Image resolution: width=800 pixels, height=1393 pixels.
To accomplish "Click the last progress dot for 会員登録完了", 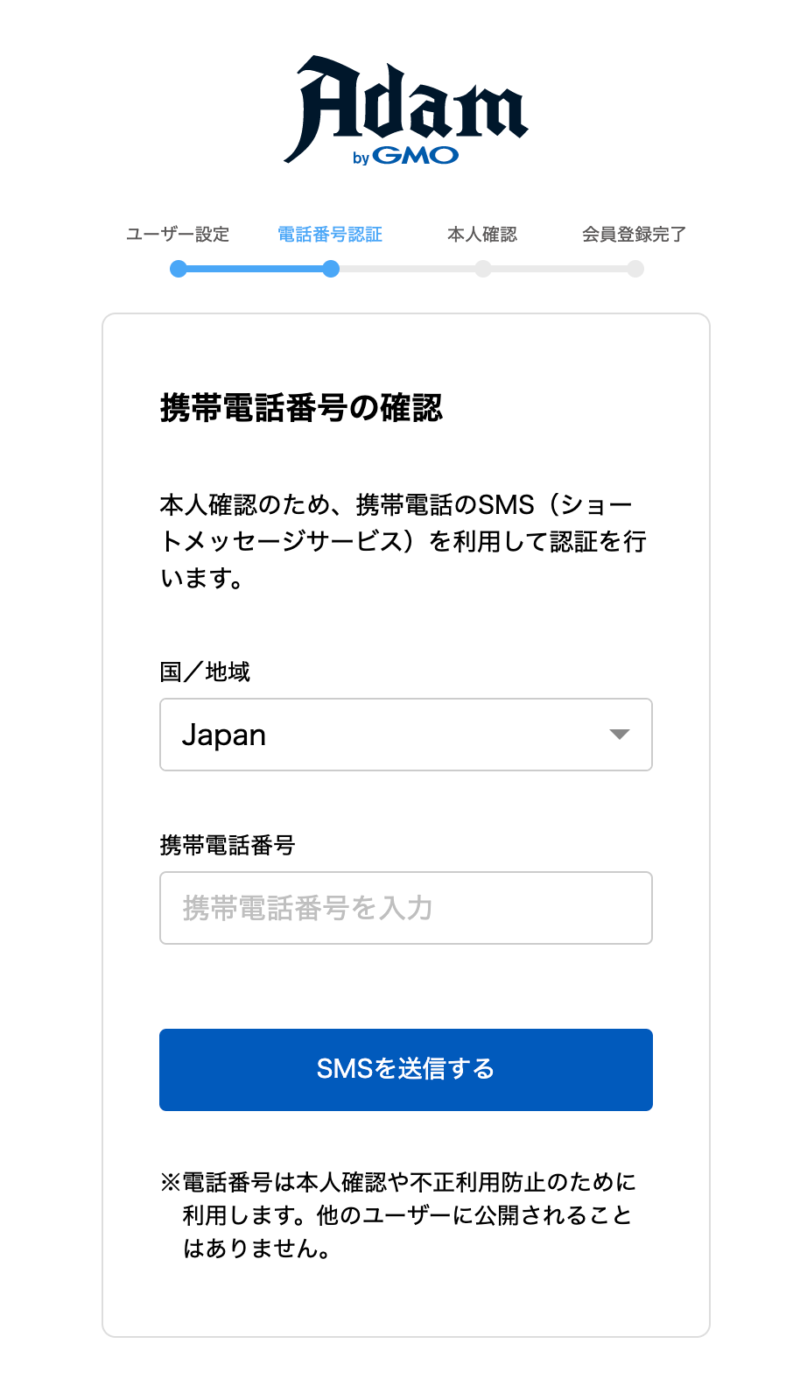I will click(x=635, y=269).
